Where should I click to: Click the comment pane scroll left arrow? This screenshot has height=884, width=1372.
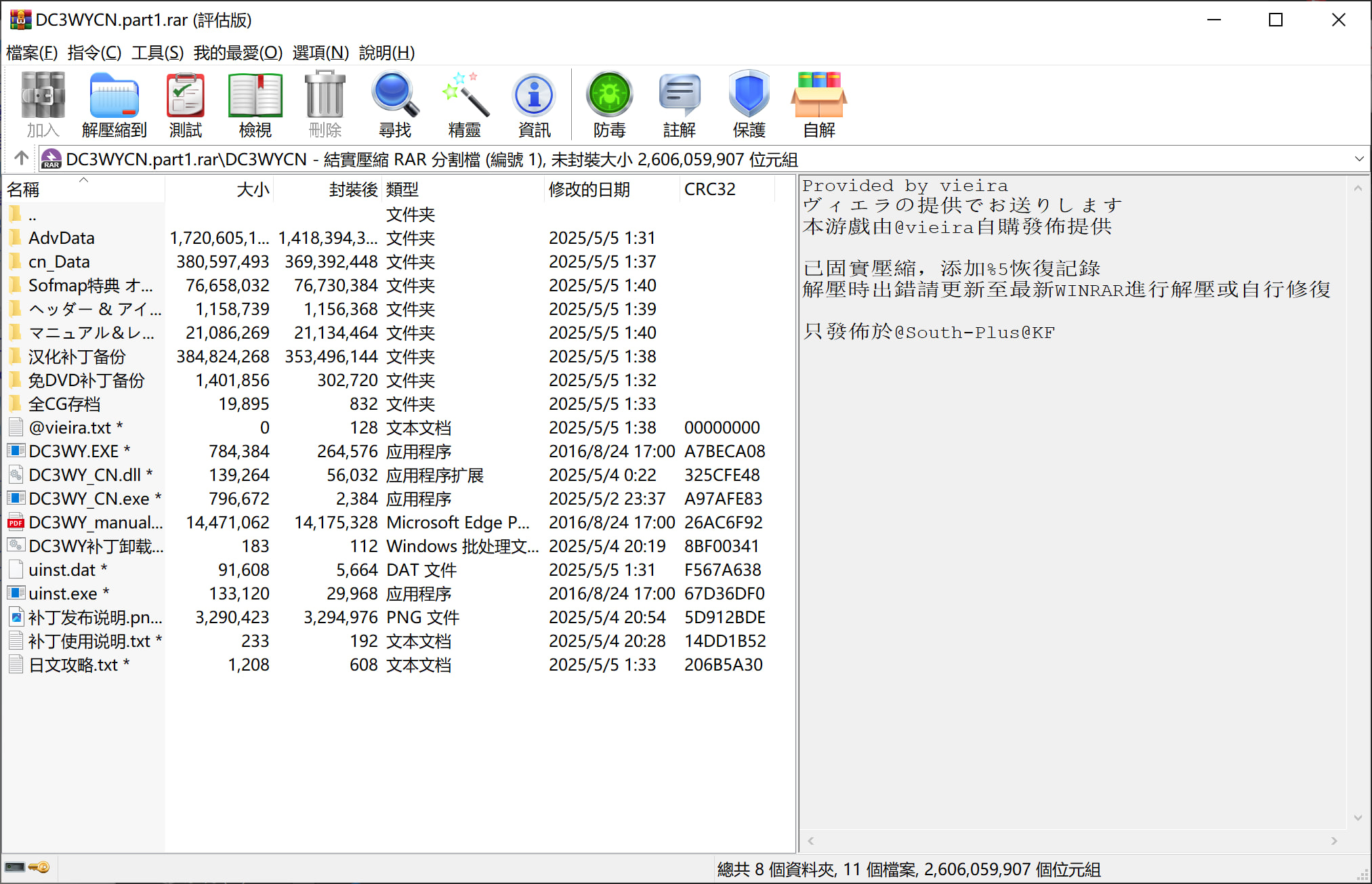tap(810, 841)
